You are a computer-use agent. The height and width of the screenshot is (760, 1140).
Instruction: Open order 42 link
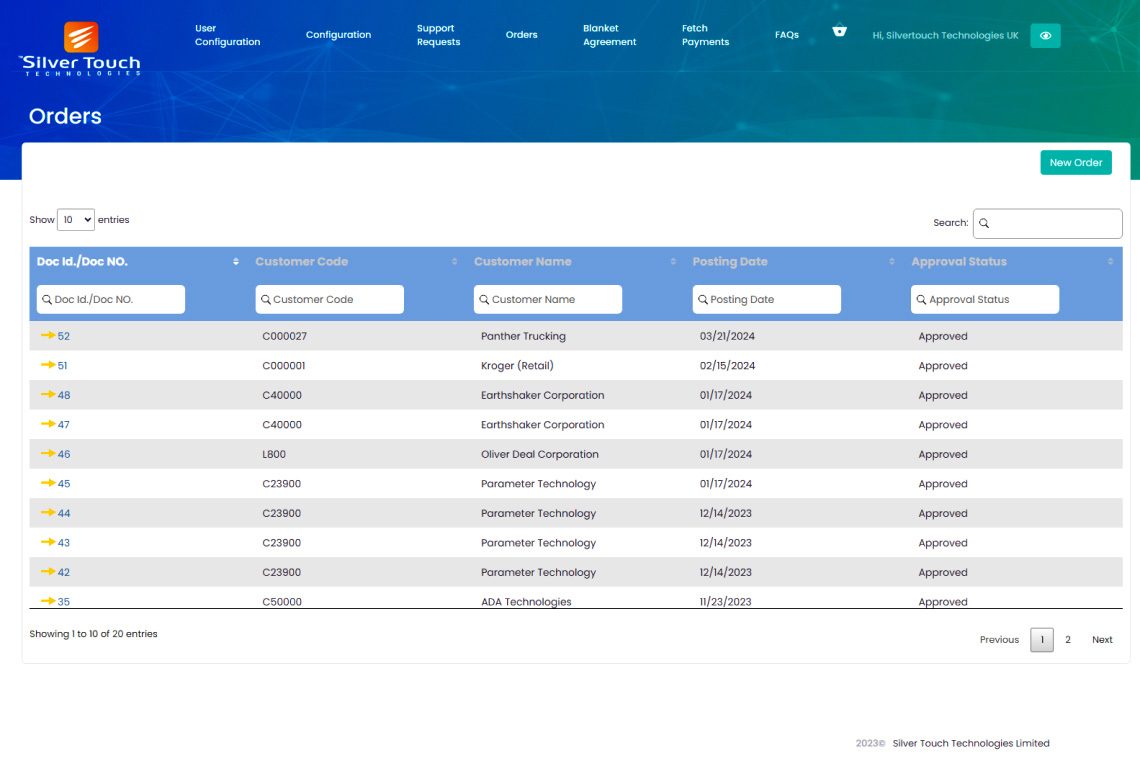[64, 572]
